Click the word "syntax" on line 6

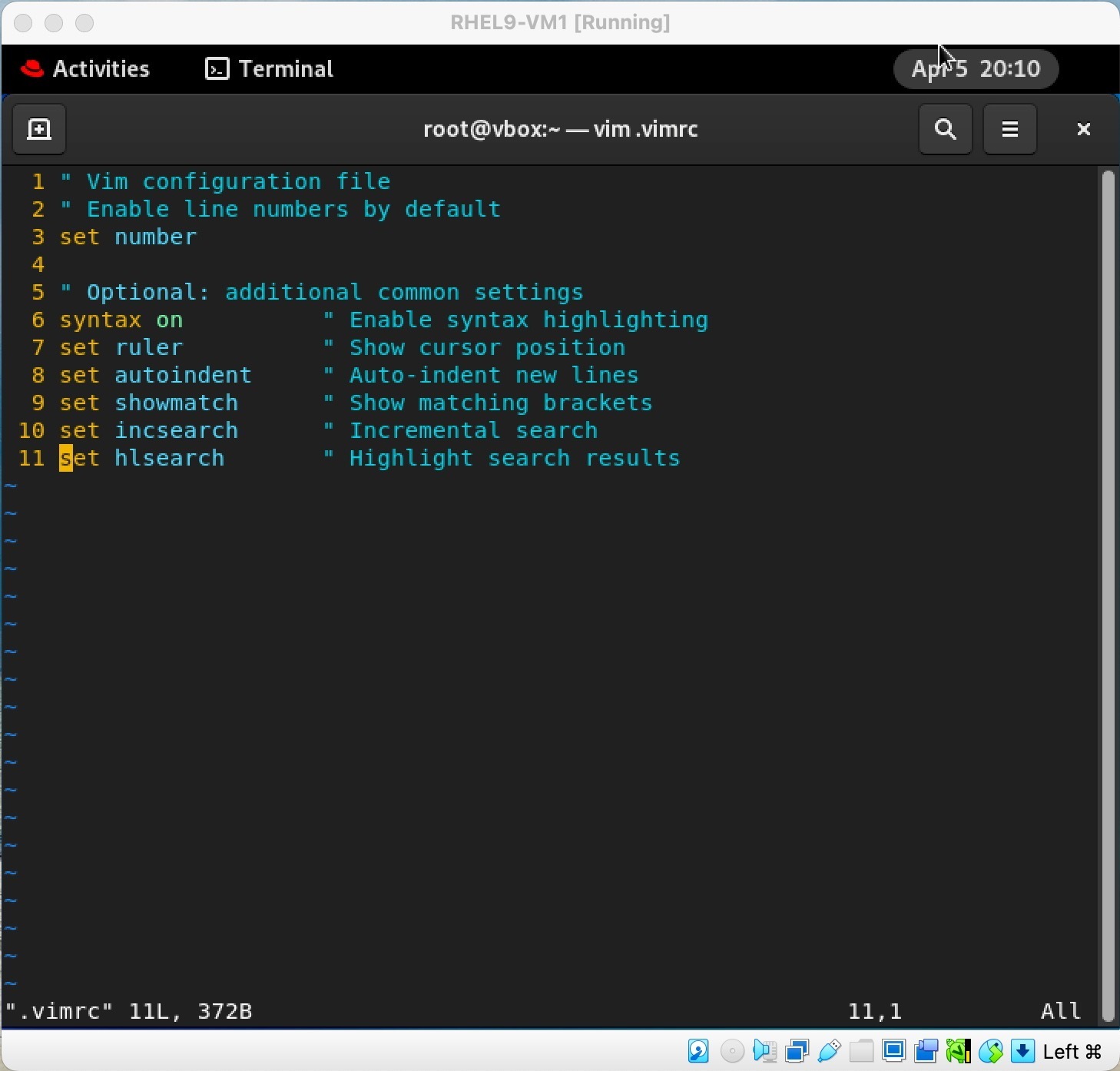(x=101, y=320)
